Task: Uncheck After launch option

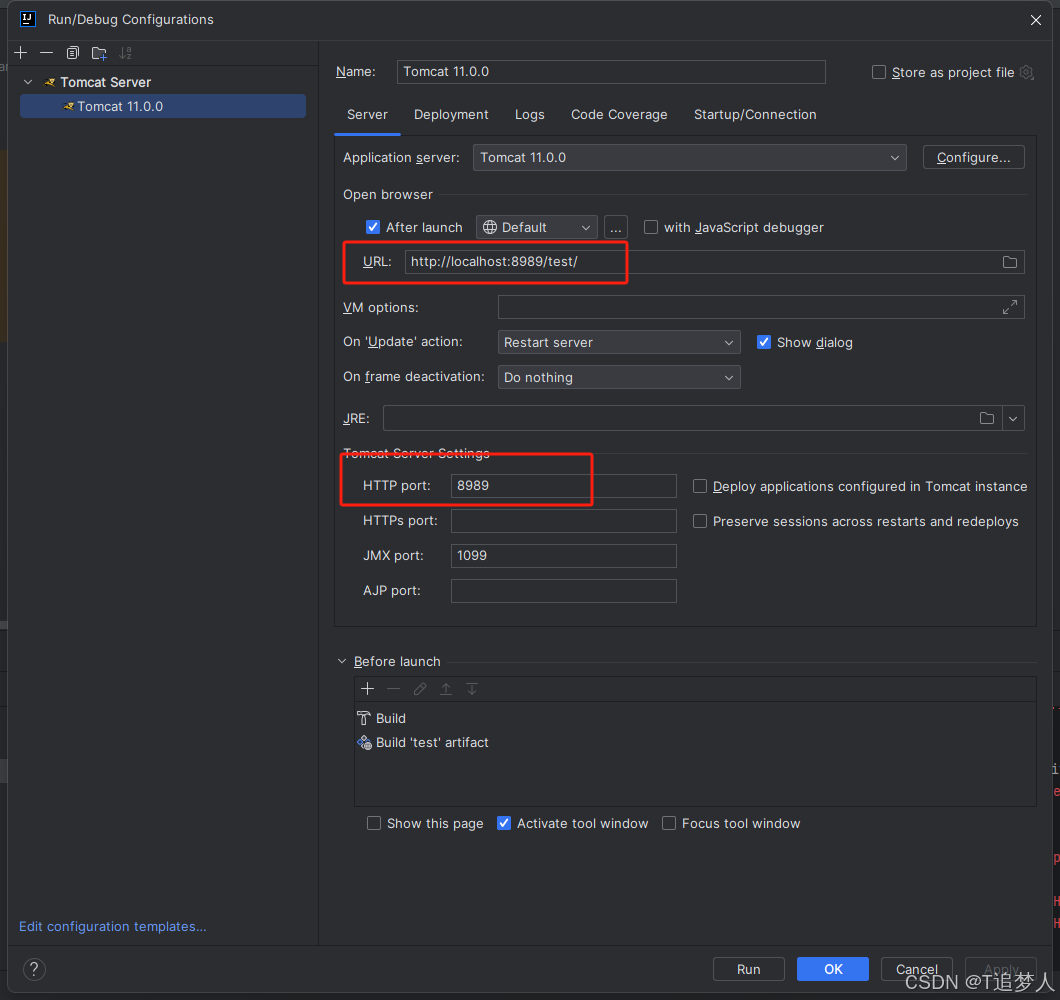Action: coord(372,227)
